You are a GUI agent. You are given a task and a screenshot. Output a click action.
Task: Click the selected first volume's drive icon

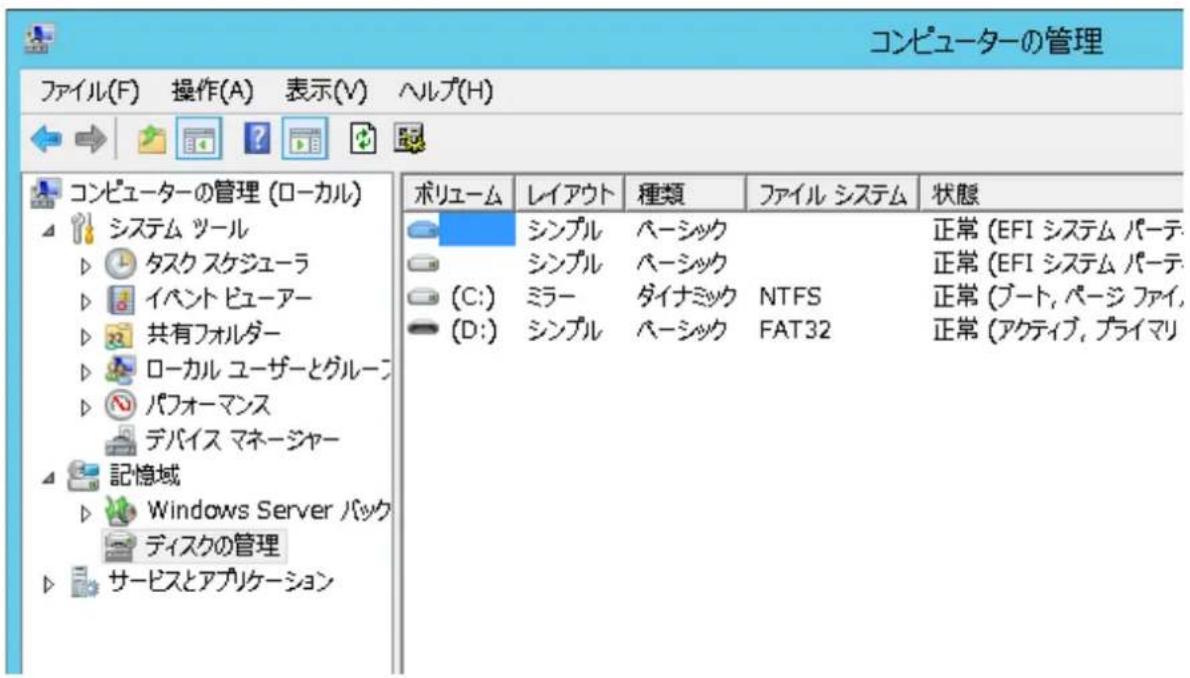423,229
